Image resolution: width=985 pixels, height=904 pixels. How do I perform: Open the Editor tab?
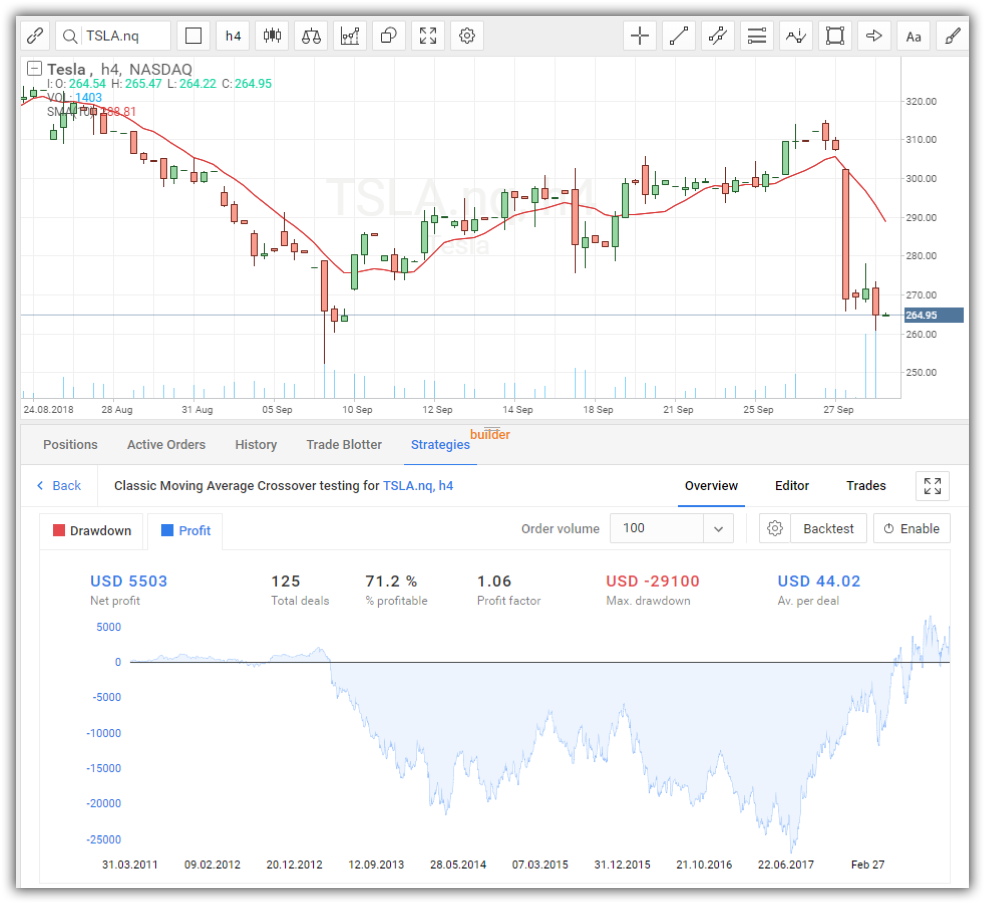(x=792, y=486)
